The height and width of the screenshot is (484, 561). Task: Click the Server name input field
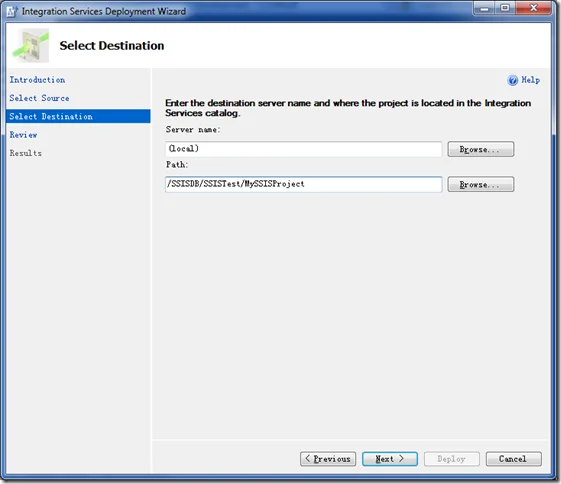click(x=303, y=149)
